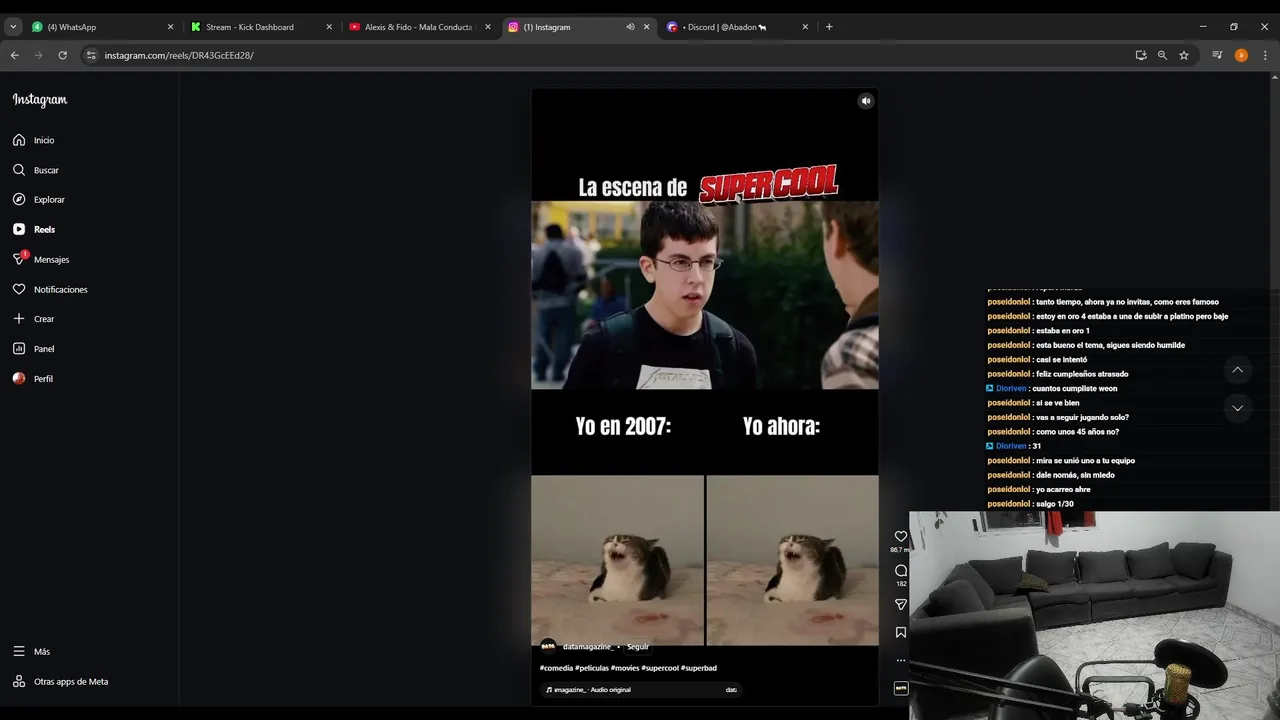Open the Audio original track bar
Viewport: 1280px width, 720px height.
pos(641,690)
